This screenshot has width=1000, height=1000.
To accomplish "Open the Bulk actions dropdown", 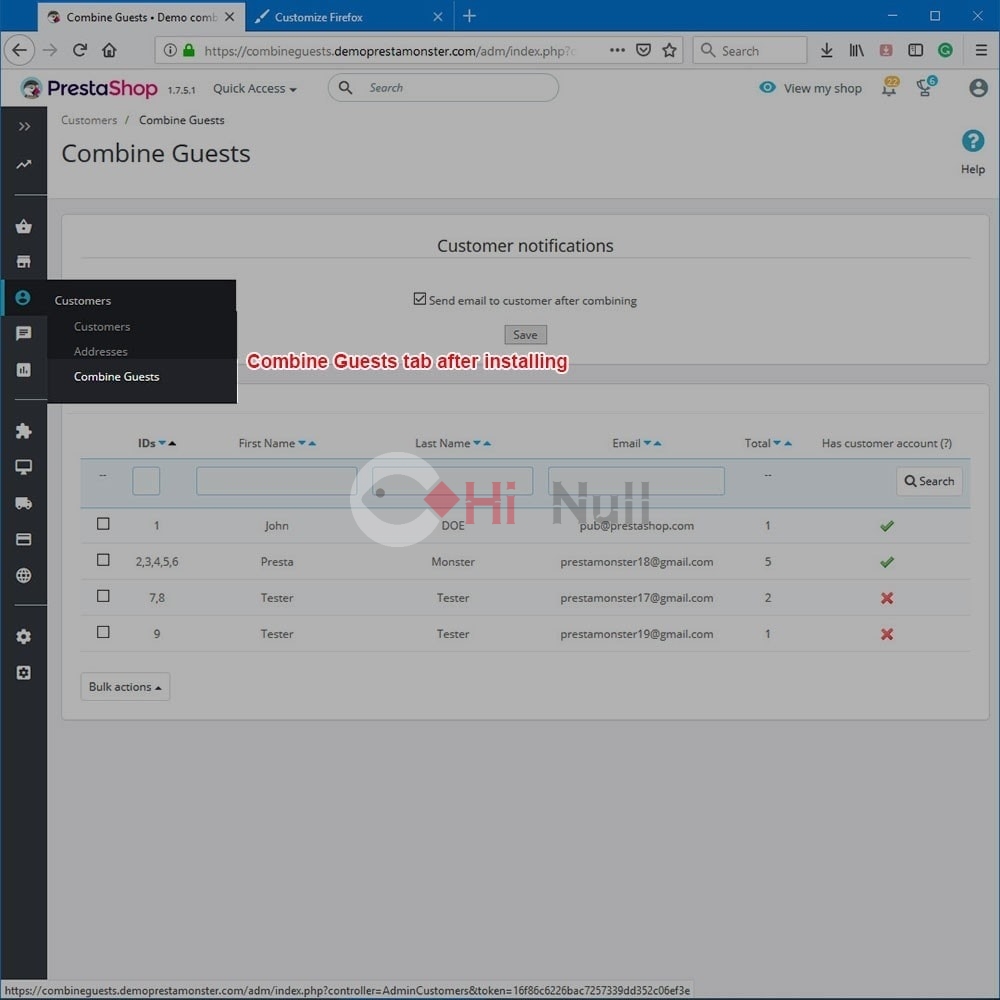I will (125, 687).
